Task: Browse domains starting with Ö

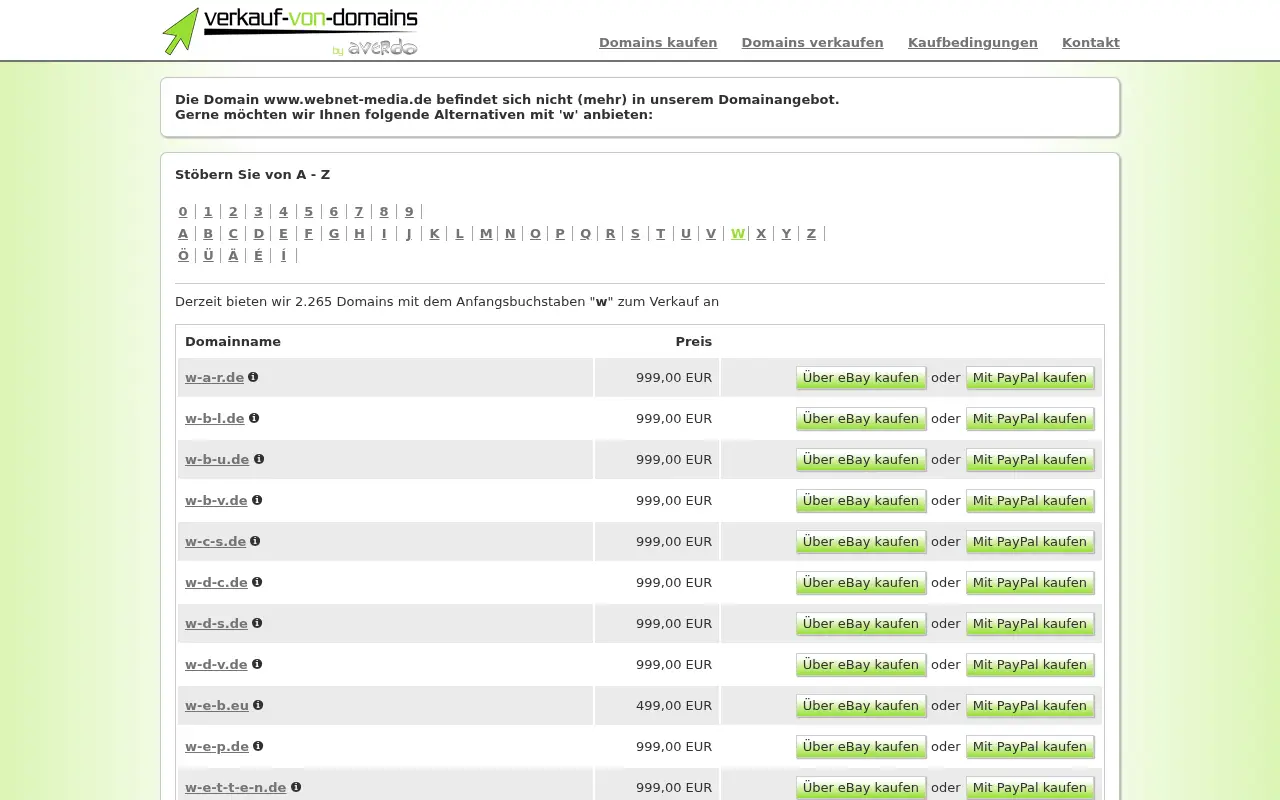Action: click(x=183, y=255)
